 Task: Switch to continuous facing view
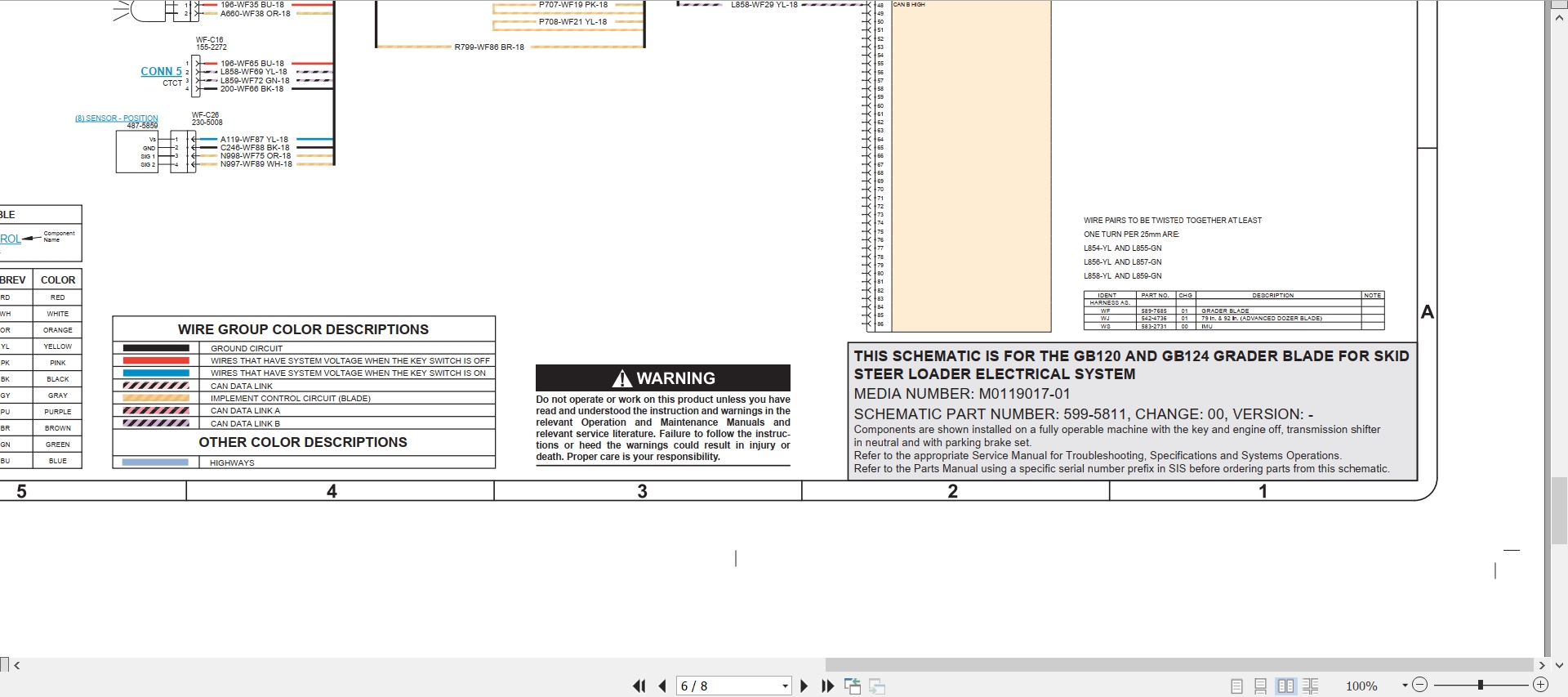pyautogui.click(x=1310, y=686)
